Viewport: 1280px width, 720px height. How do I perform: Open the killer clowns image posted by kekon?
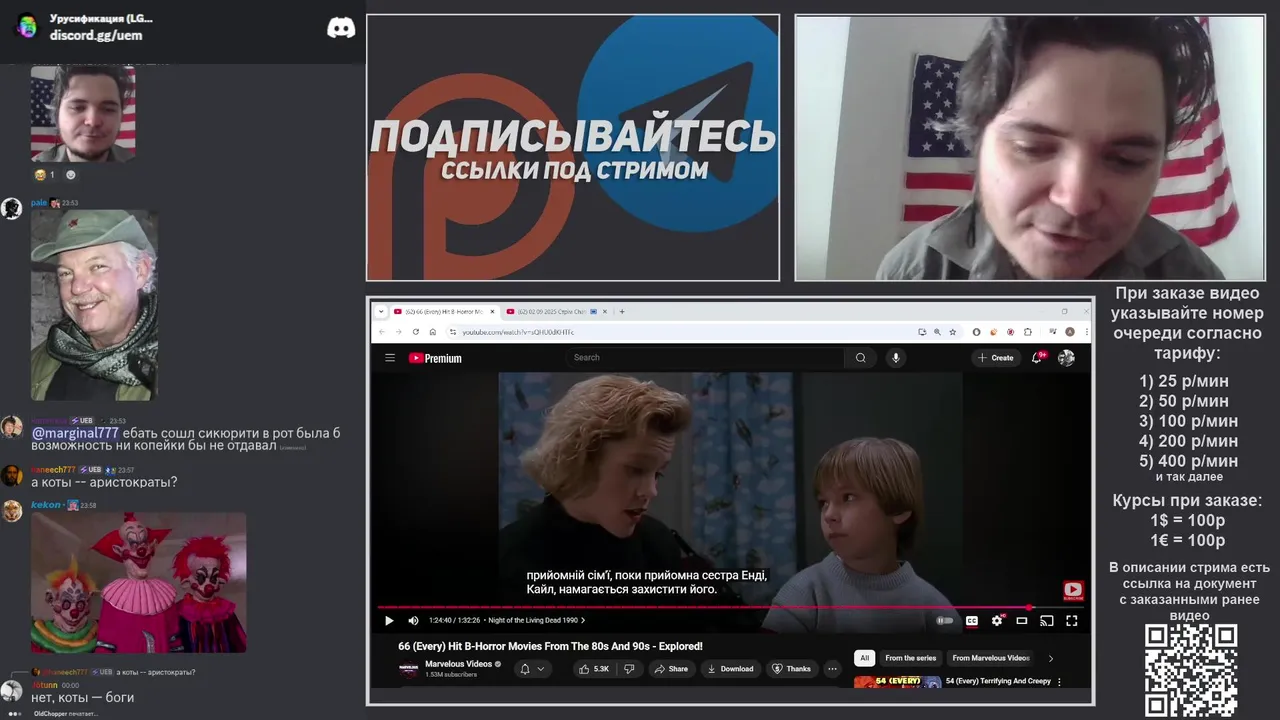pos(138,583)
